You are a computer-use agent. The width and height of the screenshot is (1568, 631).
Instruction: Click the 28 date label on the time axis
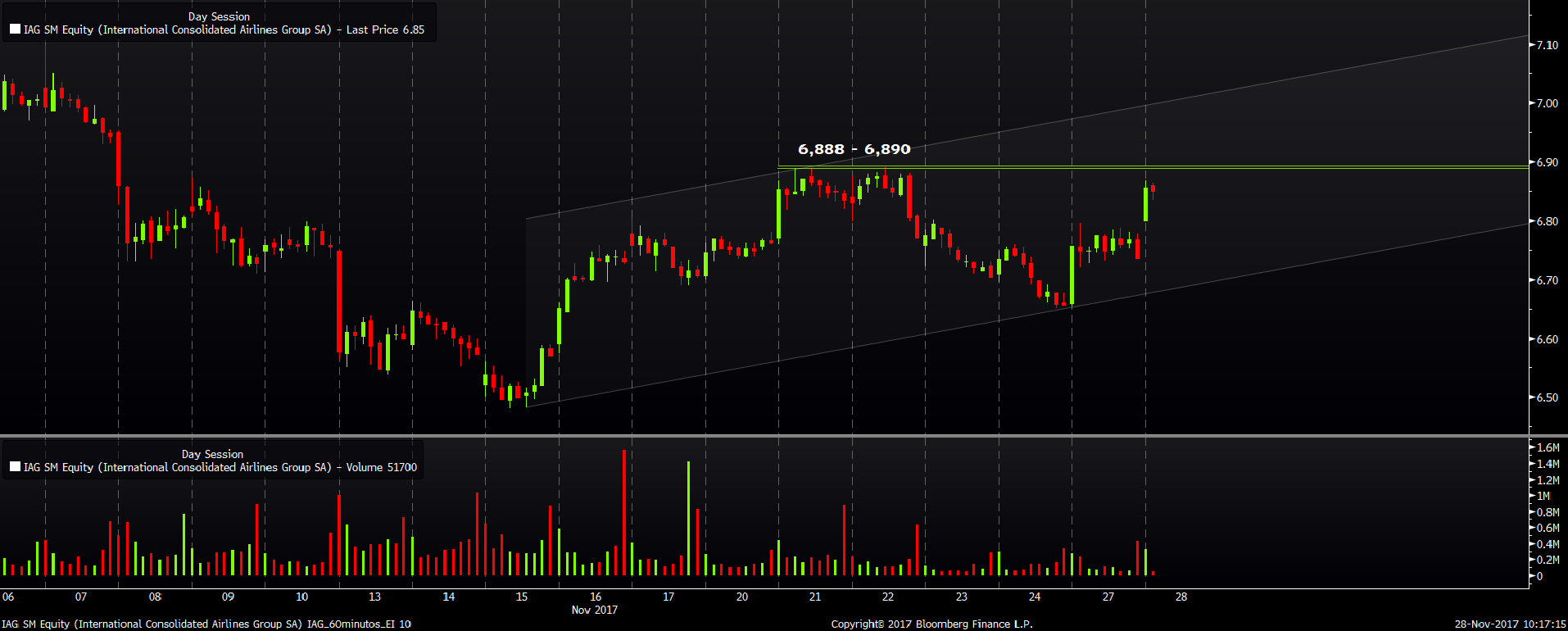click(1181, 597)
